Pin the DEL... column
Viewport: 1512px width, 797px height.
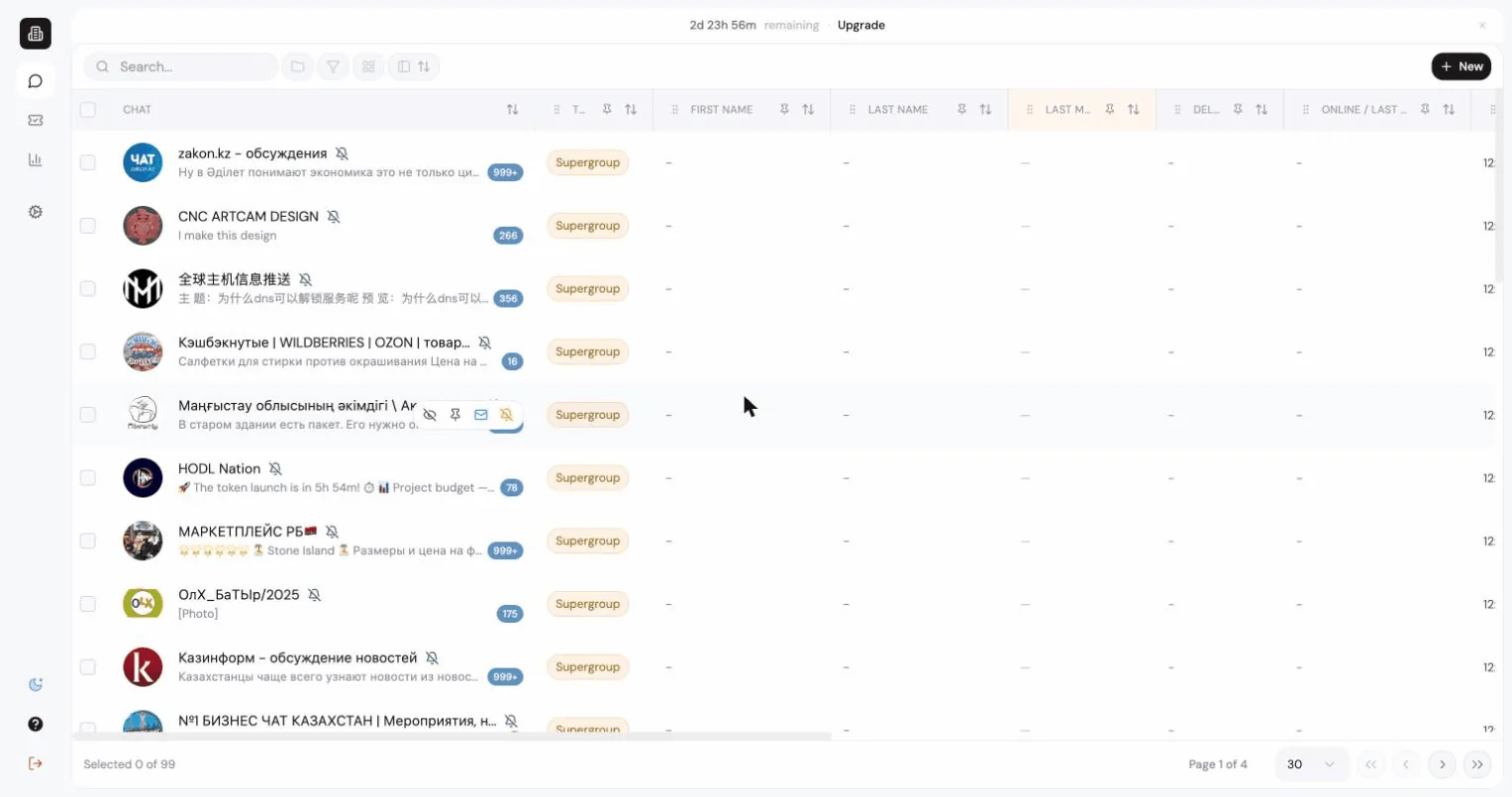1238,110
